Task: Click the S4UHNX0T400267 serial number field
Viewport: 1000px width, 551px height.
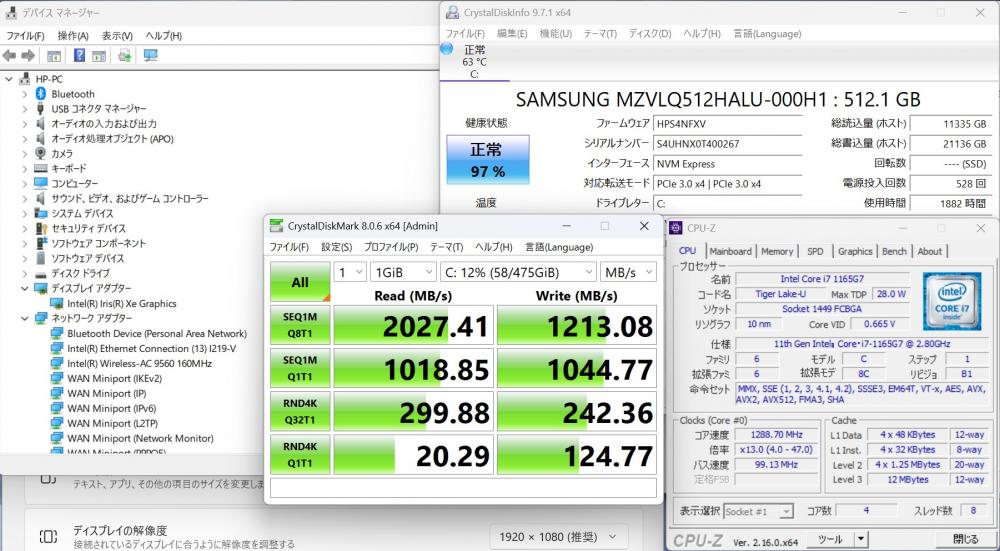Action: click(728, 144)
